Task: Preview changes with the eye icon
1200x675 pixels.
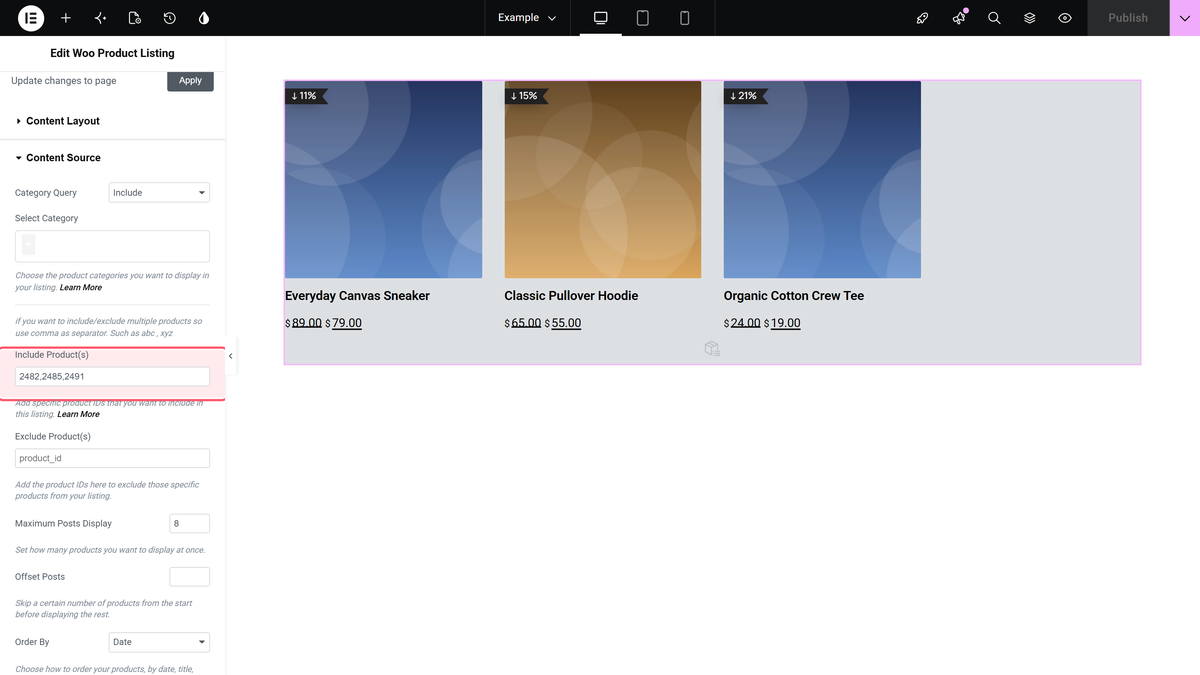Action: (1065, 18)
